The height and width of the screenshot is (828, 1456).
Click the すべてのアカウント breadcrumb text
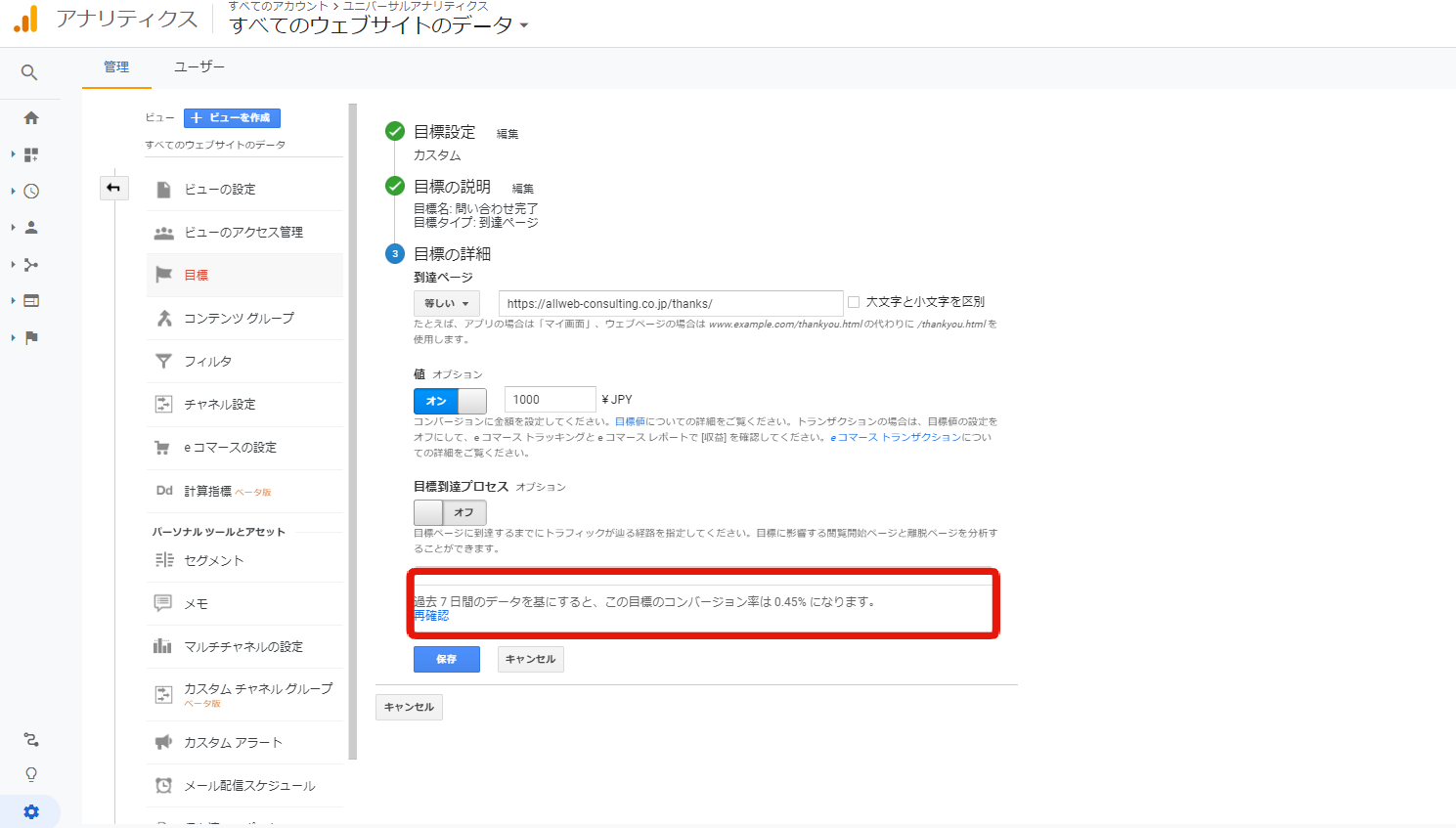pyautogui.click(x=279, y=6)
